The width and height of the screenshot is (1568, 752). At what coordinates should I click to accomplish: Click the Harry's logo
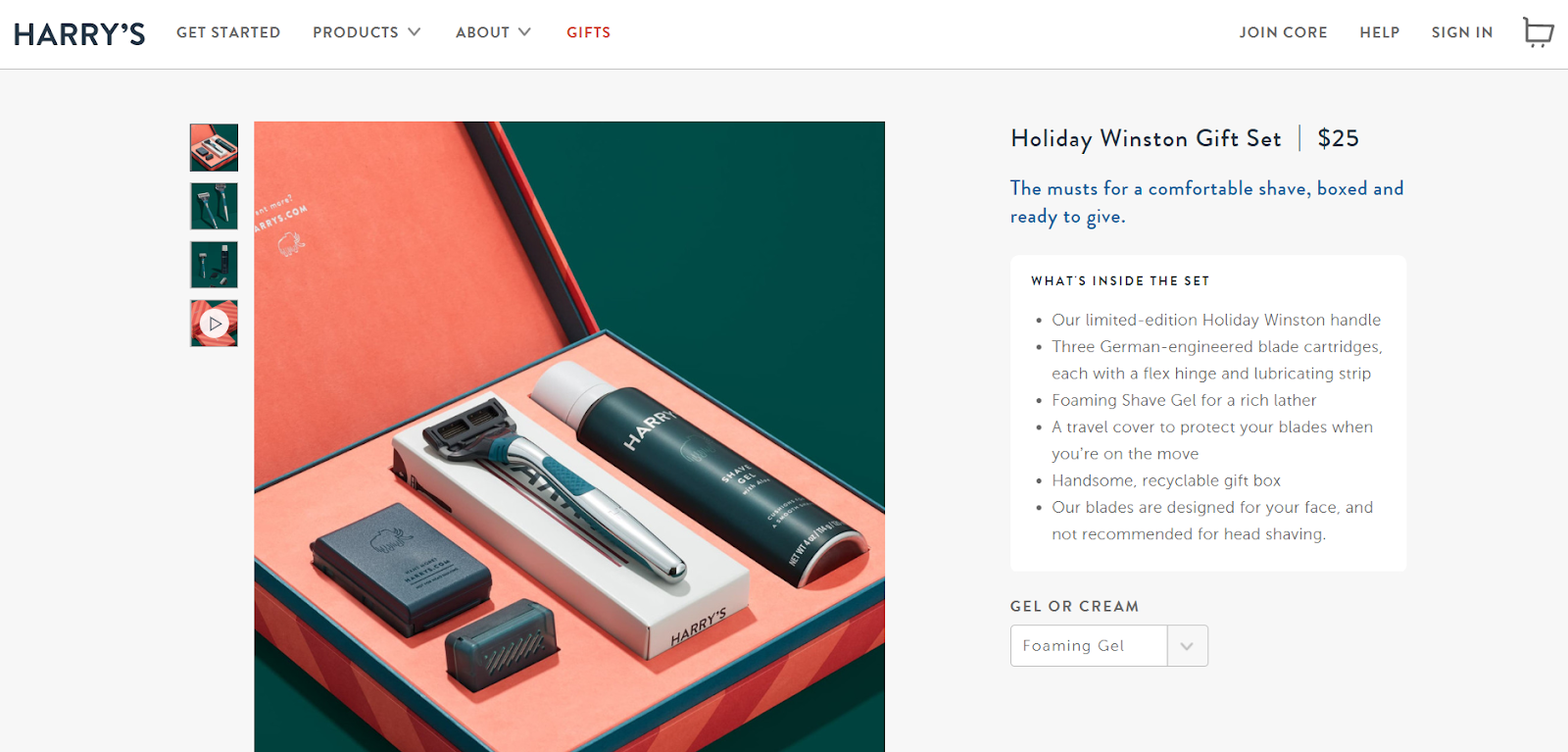coord(79,34)
